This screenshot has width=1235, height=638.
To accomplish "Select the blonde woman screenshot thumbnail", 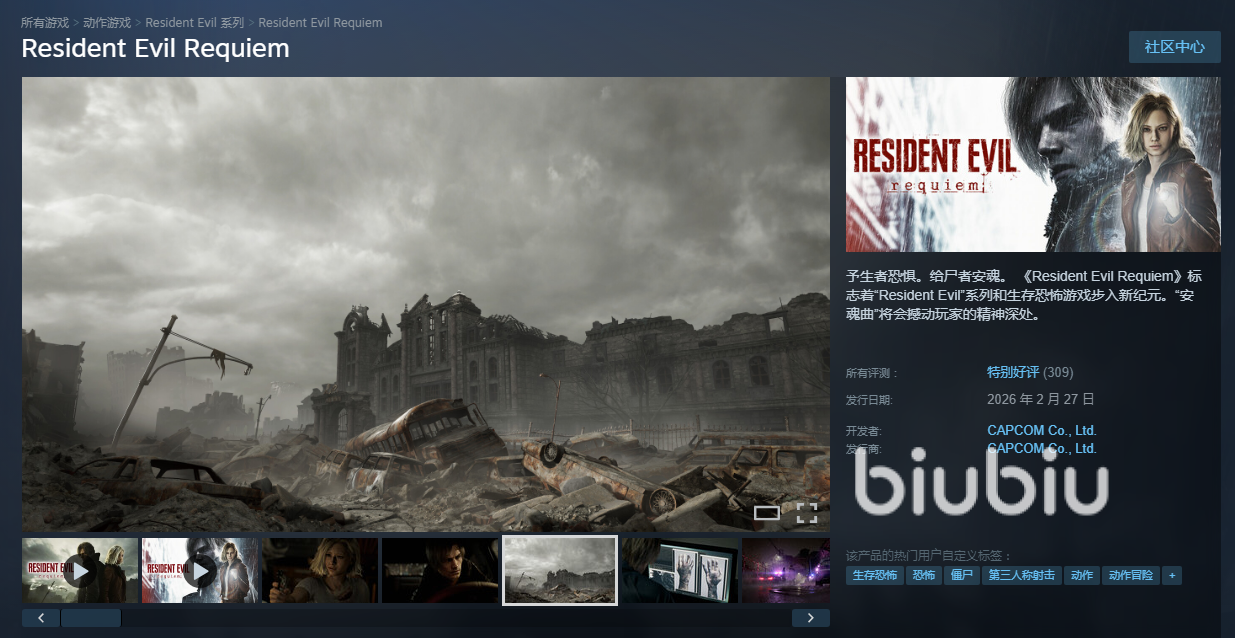I will 320,571.
